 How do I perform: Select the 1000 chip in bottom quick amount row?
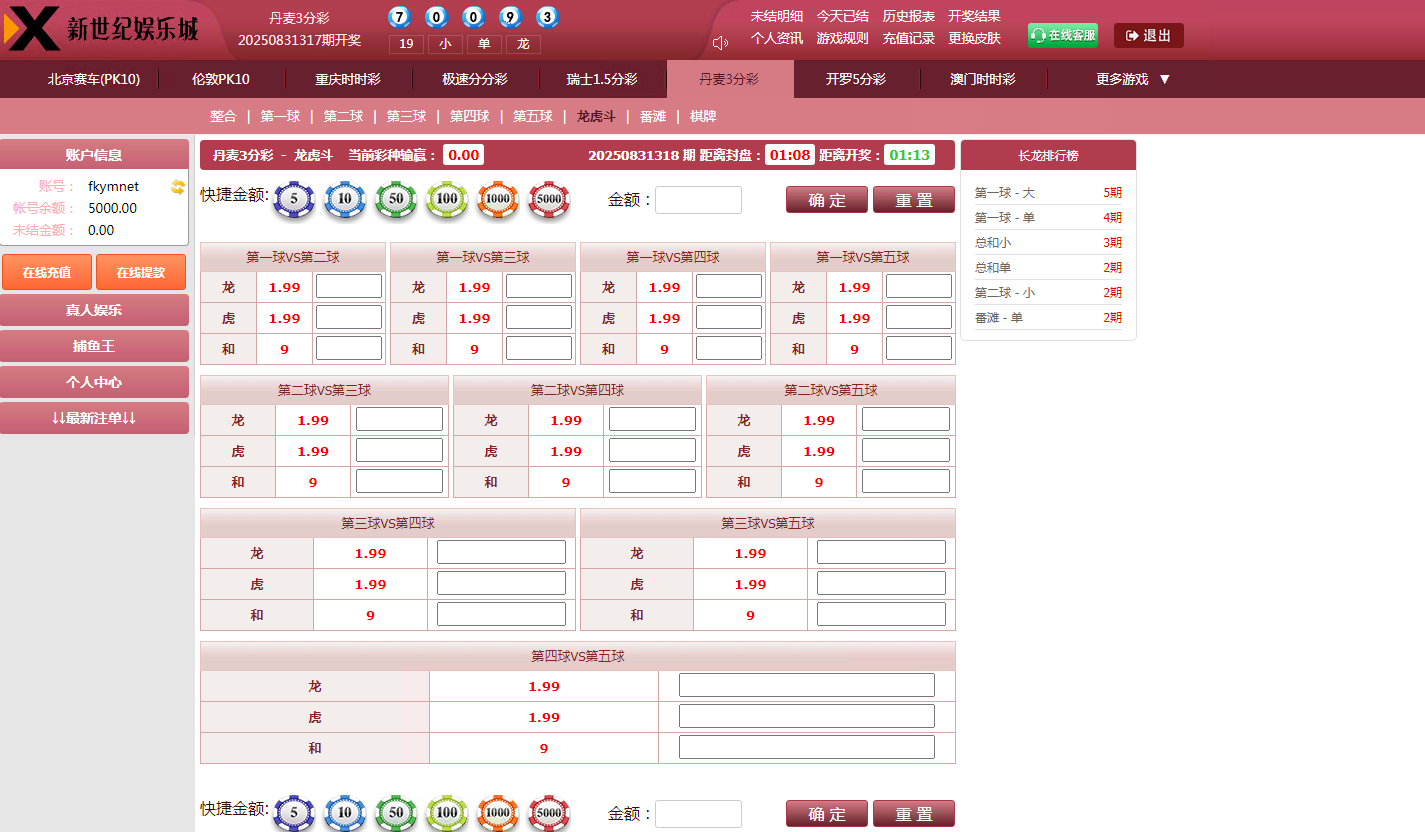(497, 813)
